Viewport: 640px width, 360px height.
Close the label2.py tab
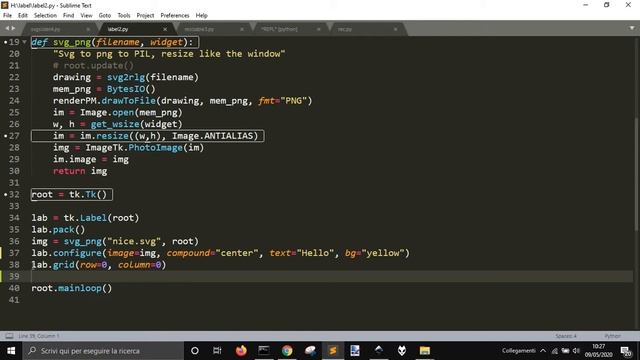click(165, 29)
